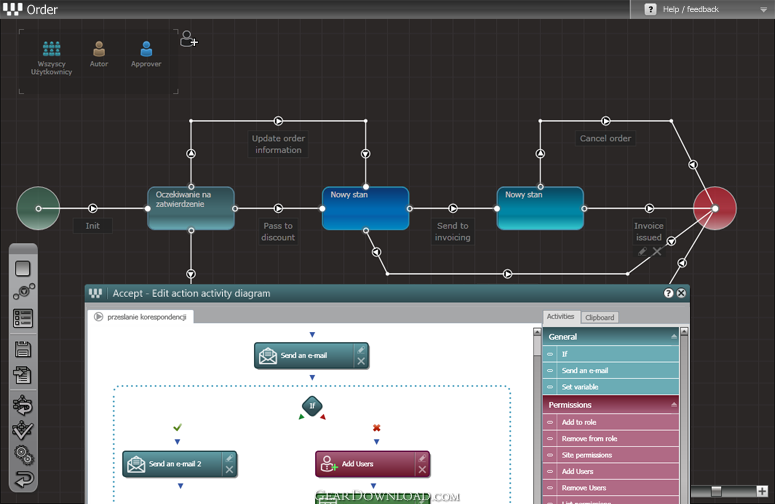775x504 pixels.
Task: Click the zoom slider thumb at bottom right
Action: [x=716, y=491]
